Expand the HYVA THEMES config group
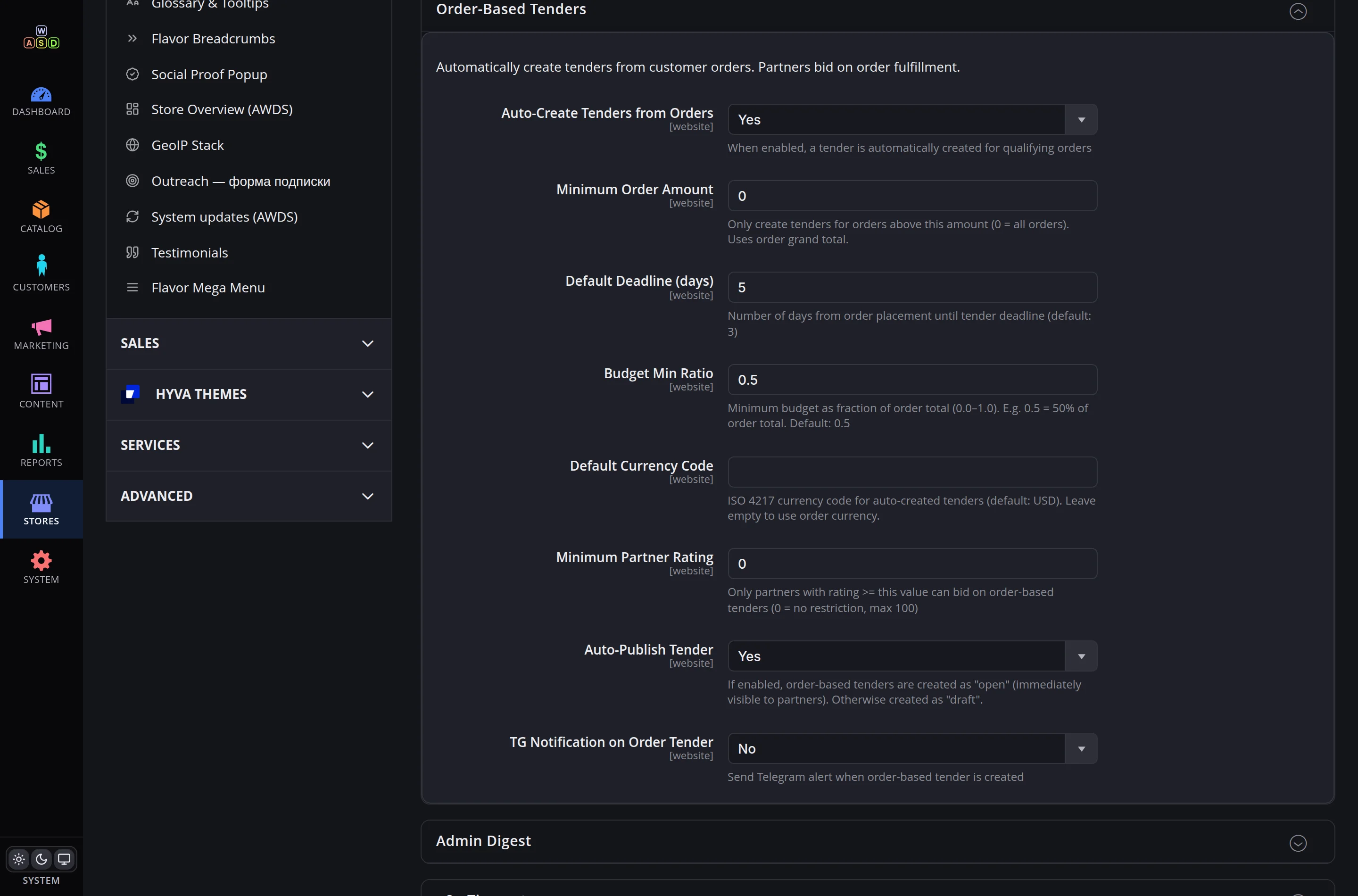Viewport: 1358px width, 896px height. point(248,394)
